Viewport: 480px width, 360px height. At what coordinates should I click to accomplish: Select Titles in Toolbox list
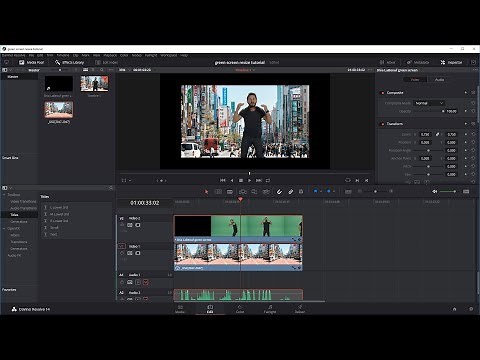pyautogui.click(x=14, y=215)
